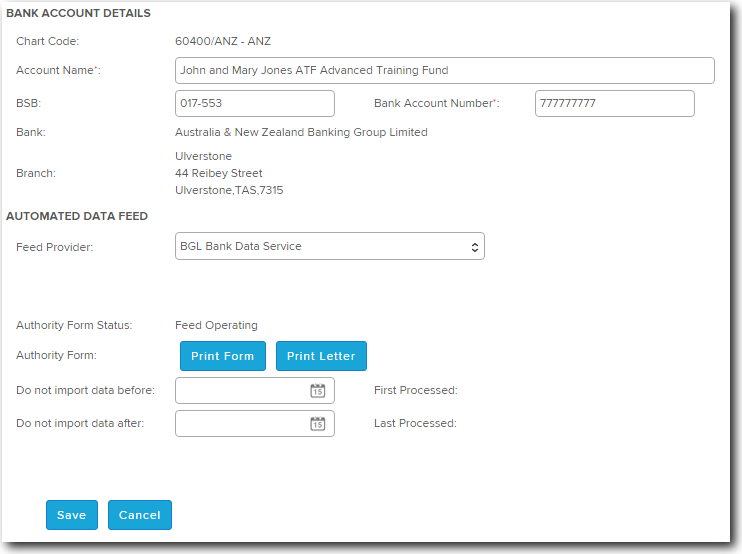The image size is (742, 554).
Task: Click the Last Processed label
Action: point(415,423)
